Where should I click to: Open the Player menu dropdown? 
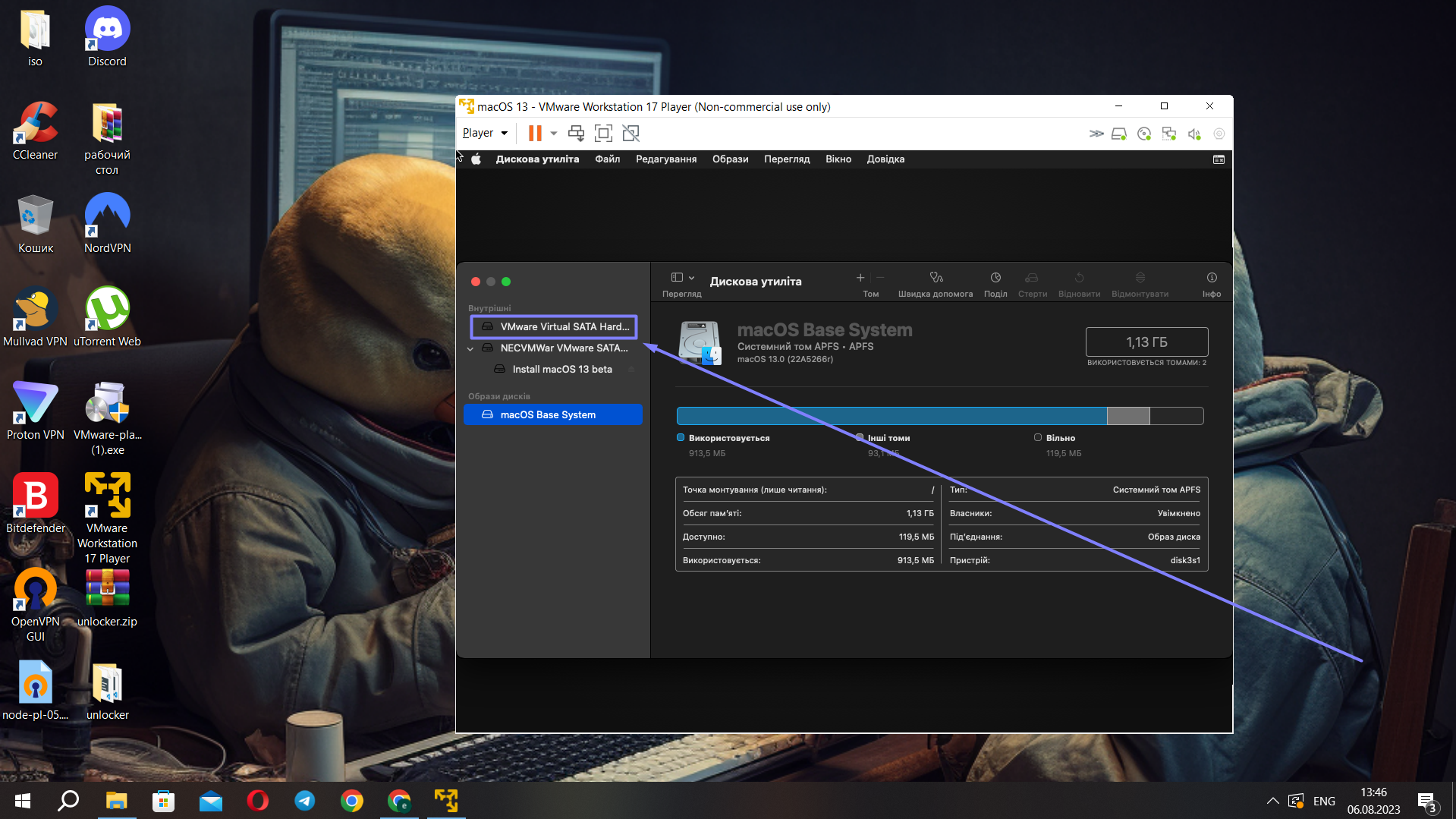click(485, 133)
